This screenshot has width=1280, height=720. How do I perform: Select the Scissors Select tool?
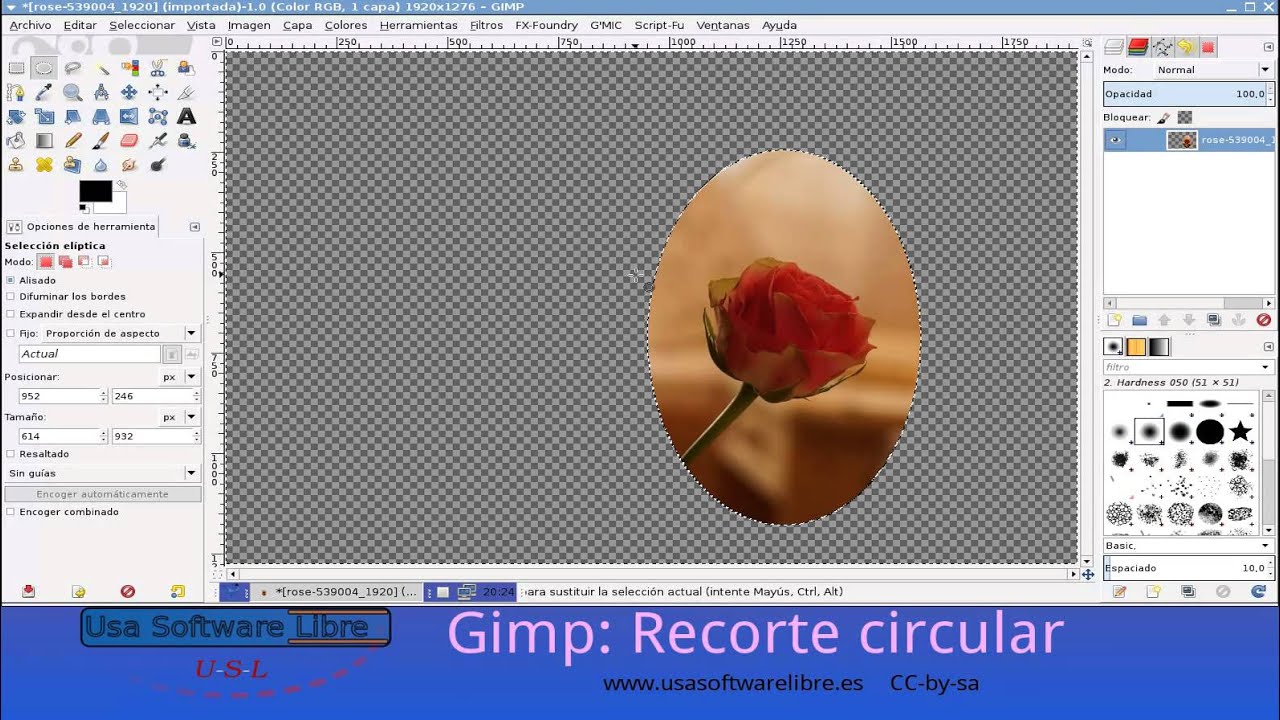(158, 68)
